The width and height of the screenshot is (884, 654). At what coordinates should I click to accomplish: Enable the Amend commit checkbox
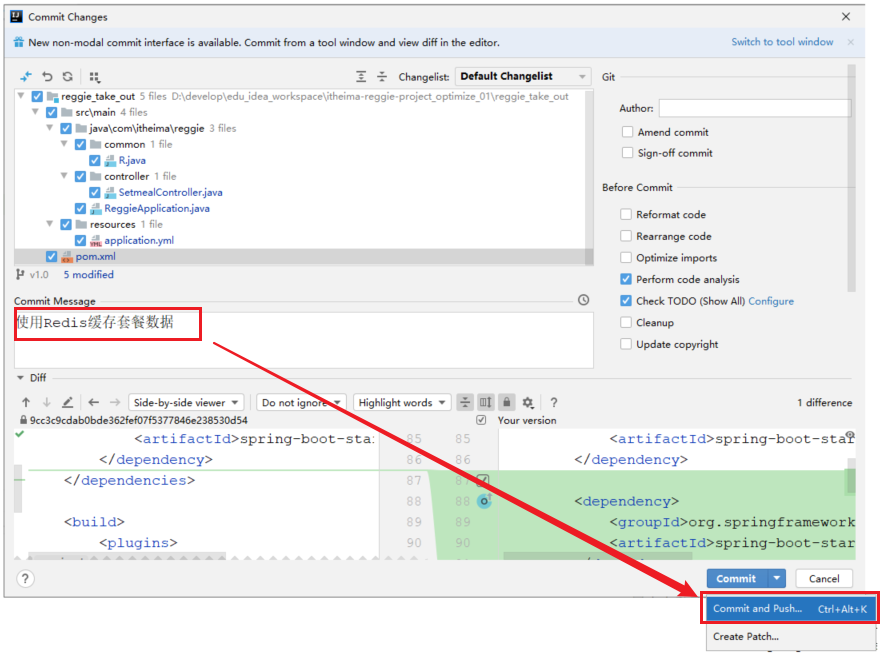627,132
